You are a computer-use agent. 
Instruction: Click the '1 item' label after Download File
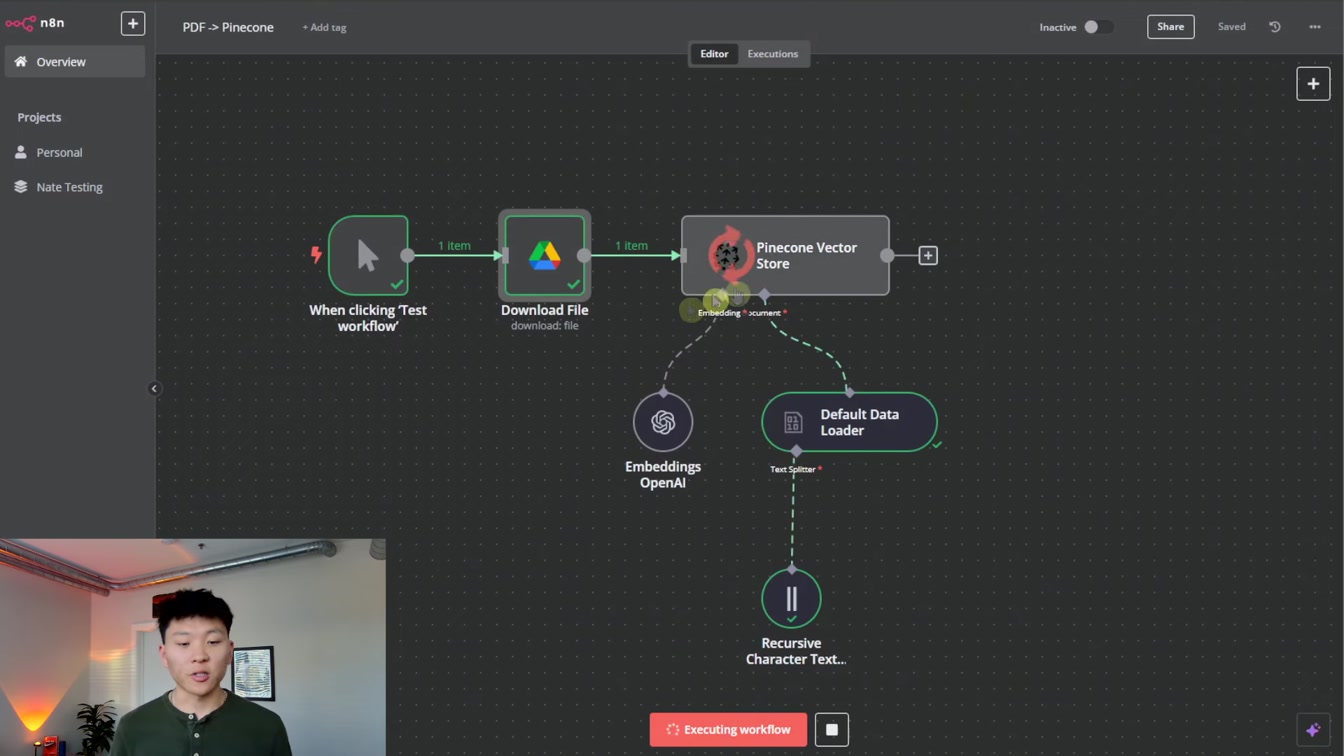point(631,246)
